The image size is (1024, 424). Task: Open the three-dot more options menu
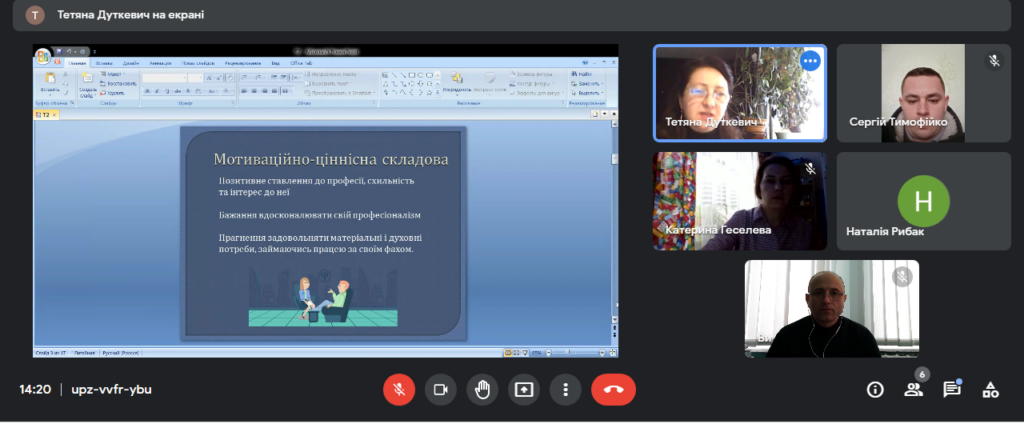click(x=566, y=390)
